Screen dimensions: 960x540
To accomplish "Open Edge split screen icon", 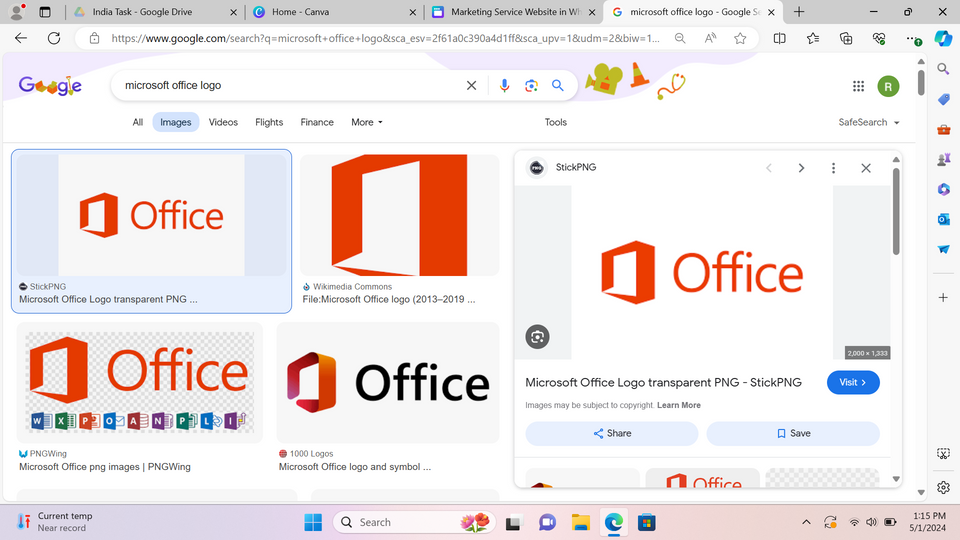I will [x=779, y=39].
